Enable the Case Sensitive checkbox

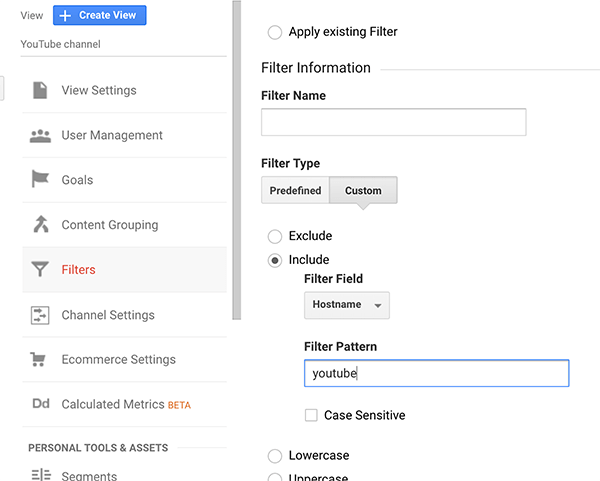(x=312, y=415)
